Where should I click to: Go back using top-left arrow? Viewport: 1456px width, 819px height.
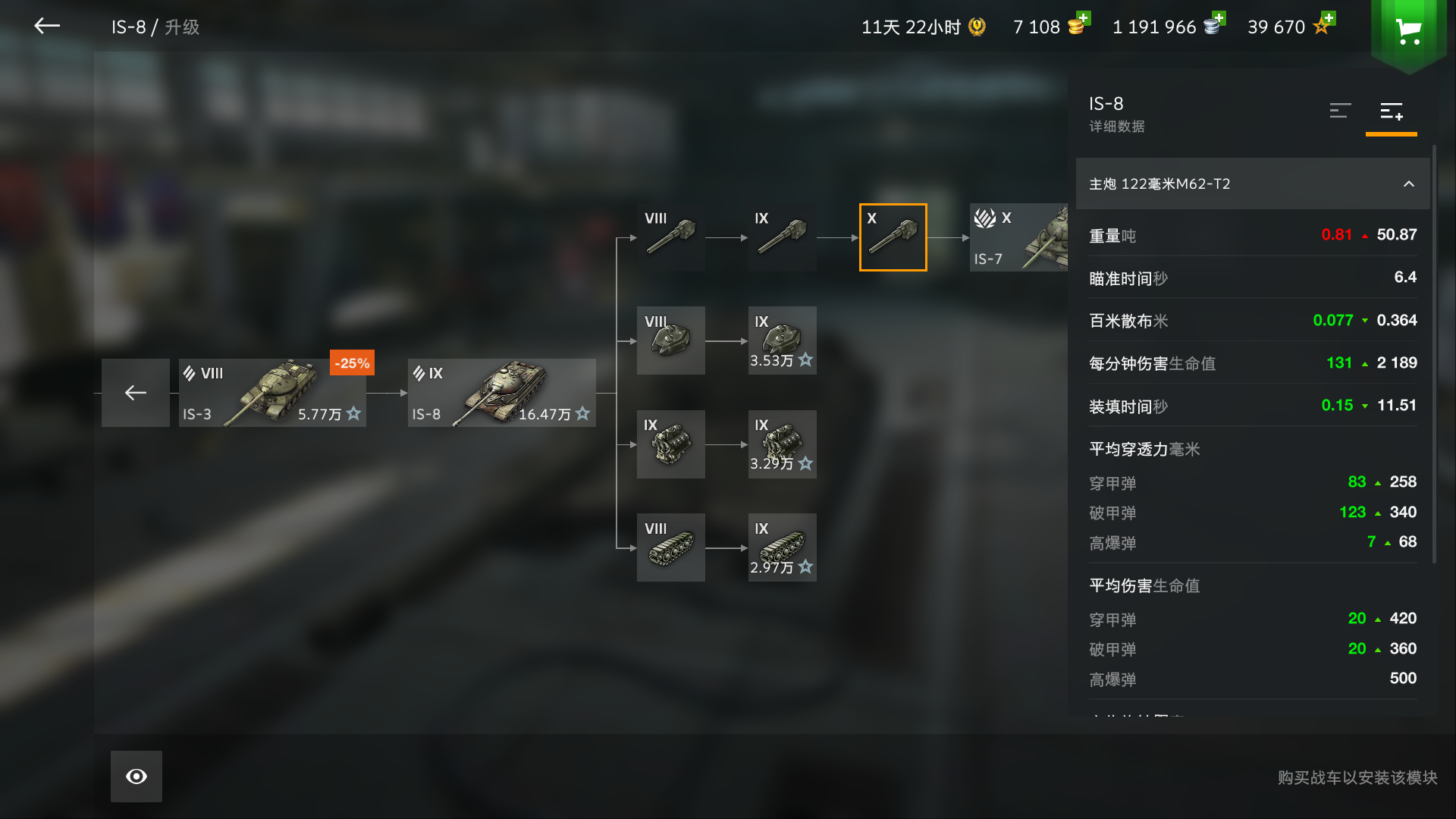click(x=47, y=26)
